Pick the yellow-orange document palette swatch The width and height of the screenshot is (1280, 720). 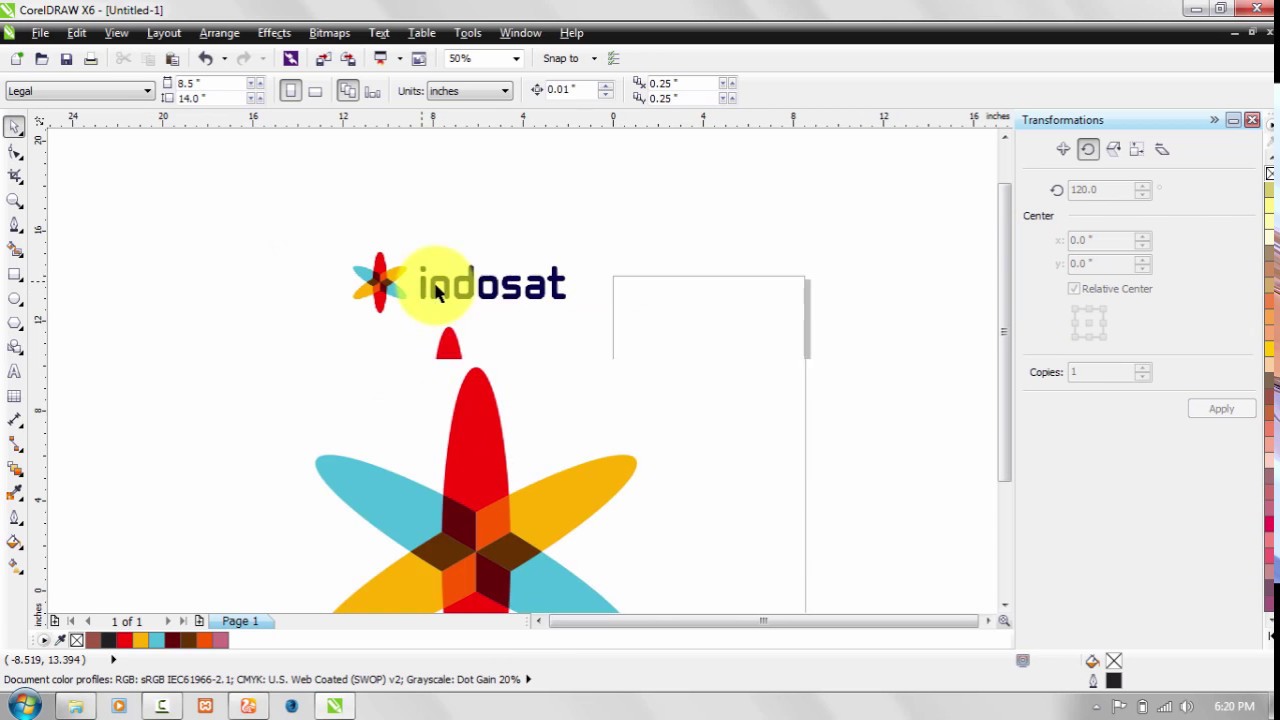point(141,640)
